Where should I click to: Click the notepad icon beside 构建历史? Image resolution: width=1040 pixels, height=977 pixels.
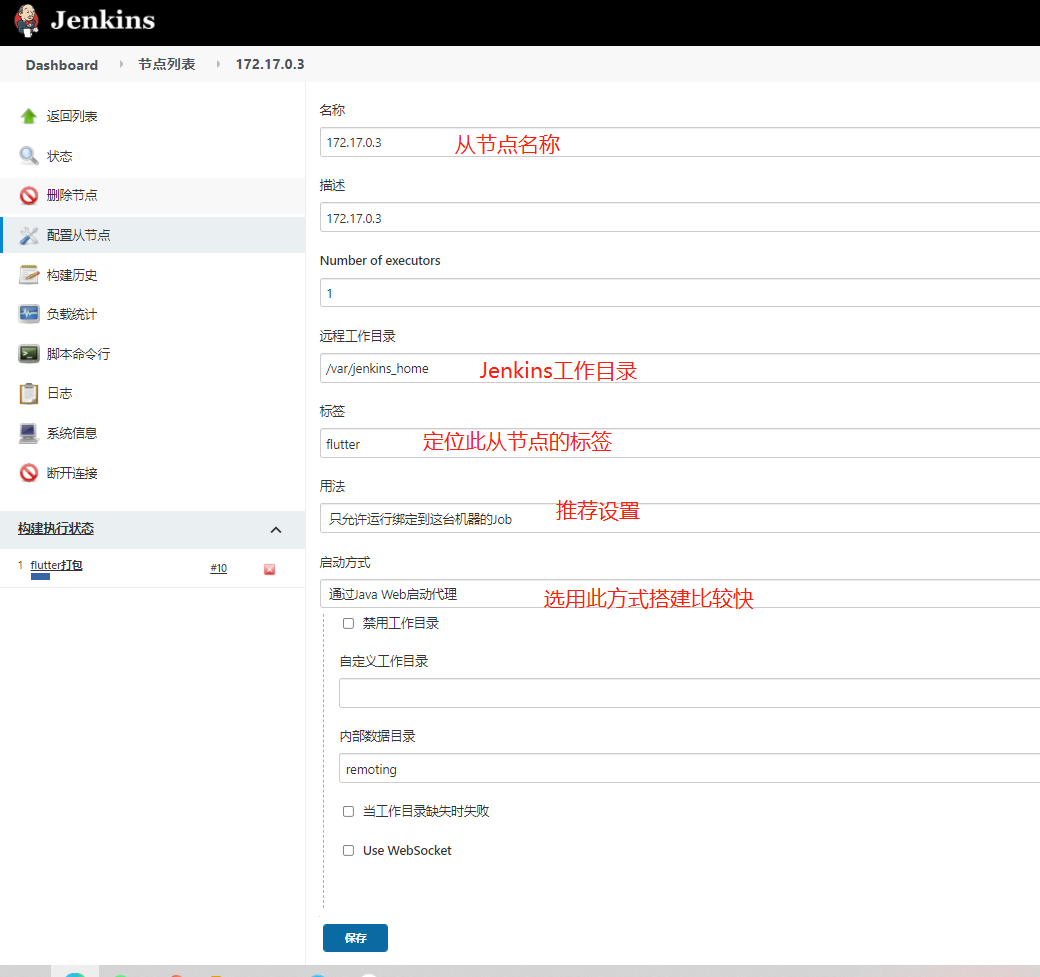(x=29, y=275)
